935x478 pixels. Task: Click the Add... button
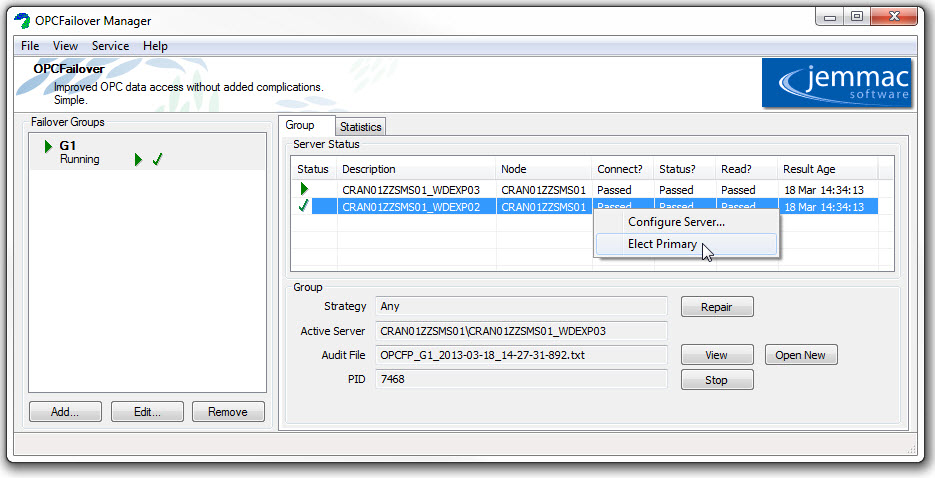click(65, 412)
